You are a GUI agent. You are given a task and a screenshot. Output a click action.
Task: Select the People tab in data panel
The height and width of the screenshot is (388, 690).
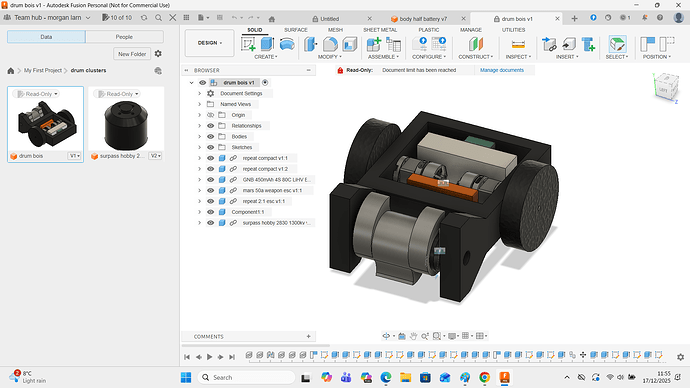[125, 37]
